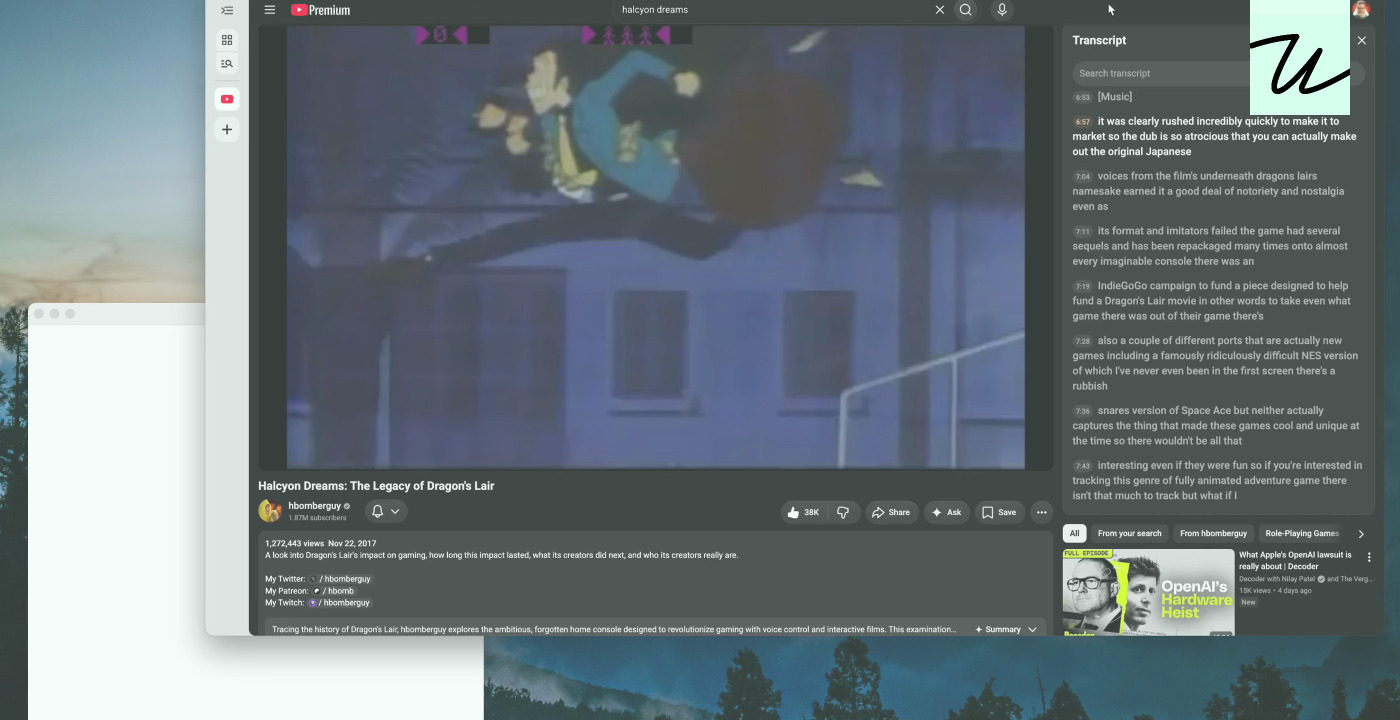Follow the Twitch /hbomberguy link
This screenshot has height=720, width=1400.
pos(340,603)
